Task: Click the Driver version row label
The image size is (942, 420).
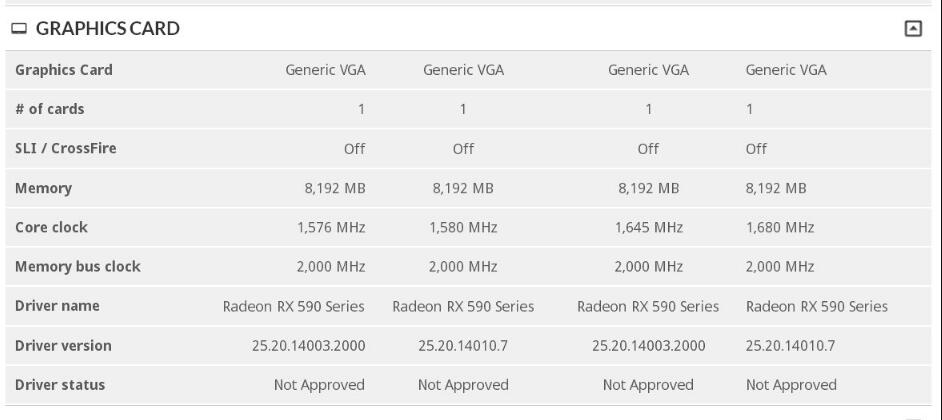Action: 64,346
